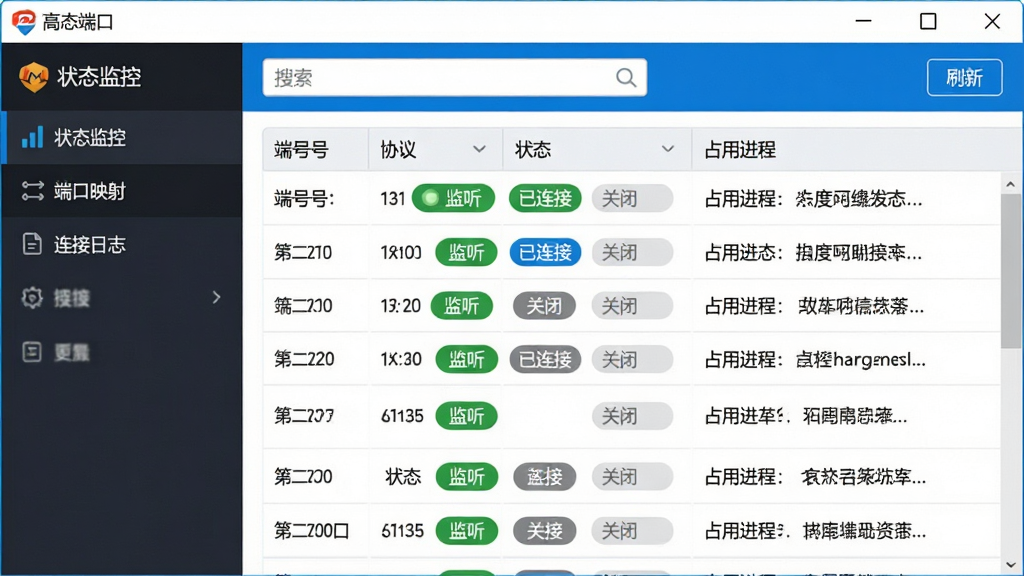The height and width of the screenshot is (576, 1024).
Task: Open the 协议 column filter dropdown
Action: [479, 150]
